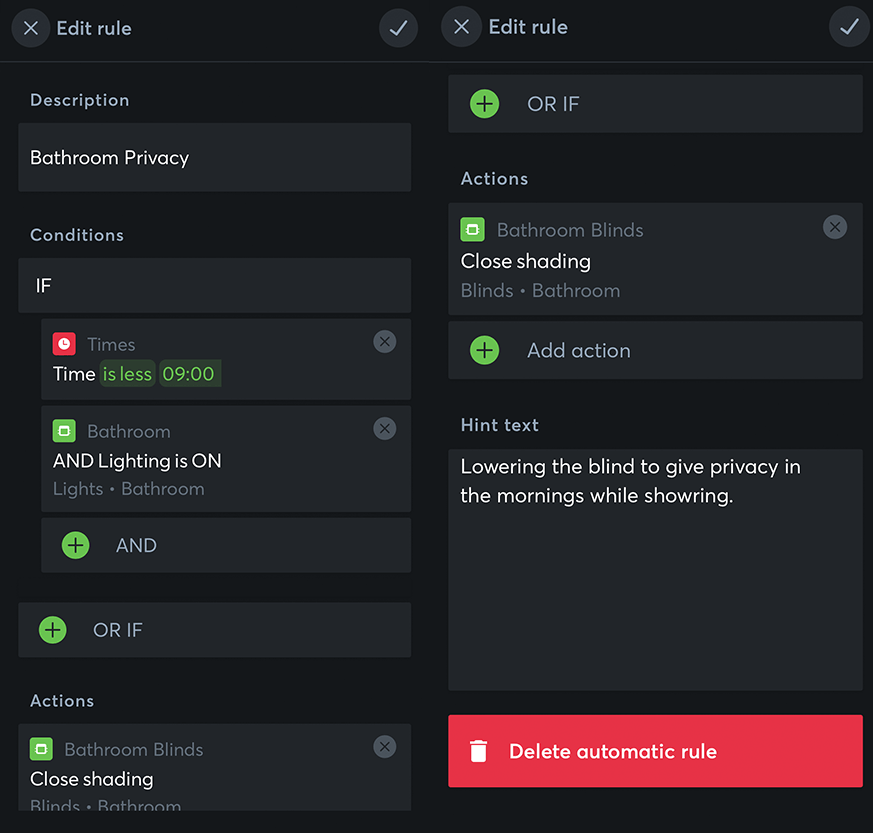Change the 09:00 time value

(x=189, y=374)
